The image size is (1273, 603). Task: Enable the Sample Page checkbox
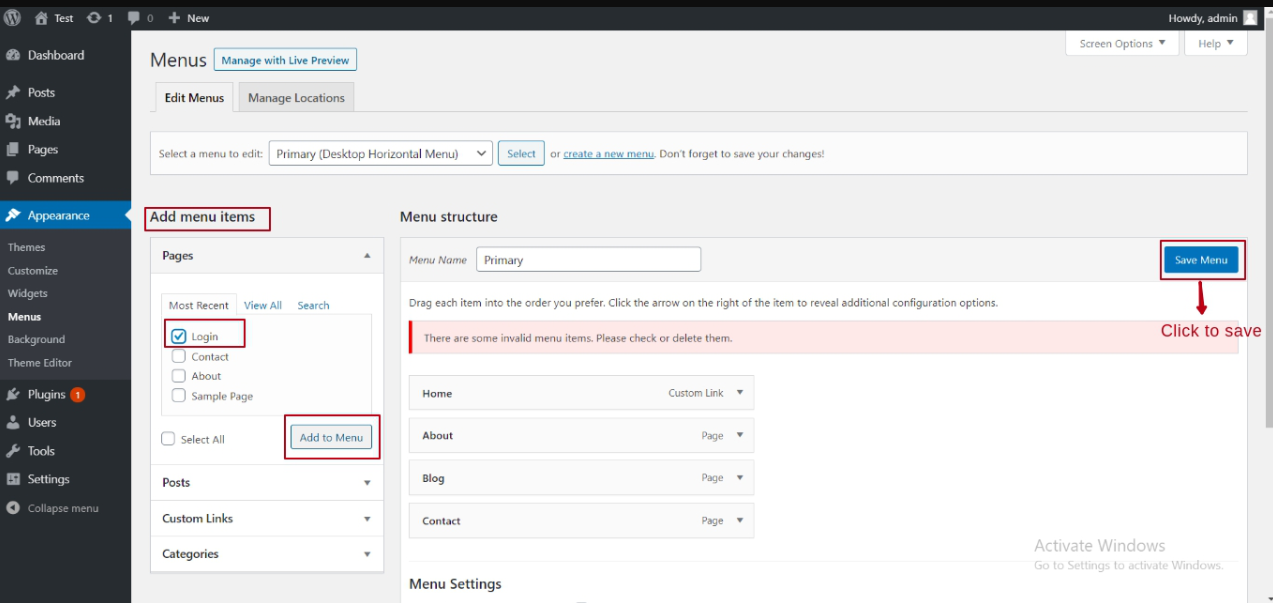point(178,395)
